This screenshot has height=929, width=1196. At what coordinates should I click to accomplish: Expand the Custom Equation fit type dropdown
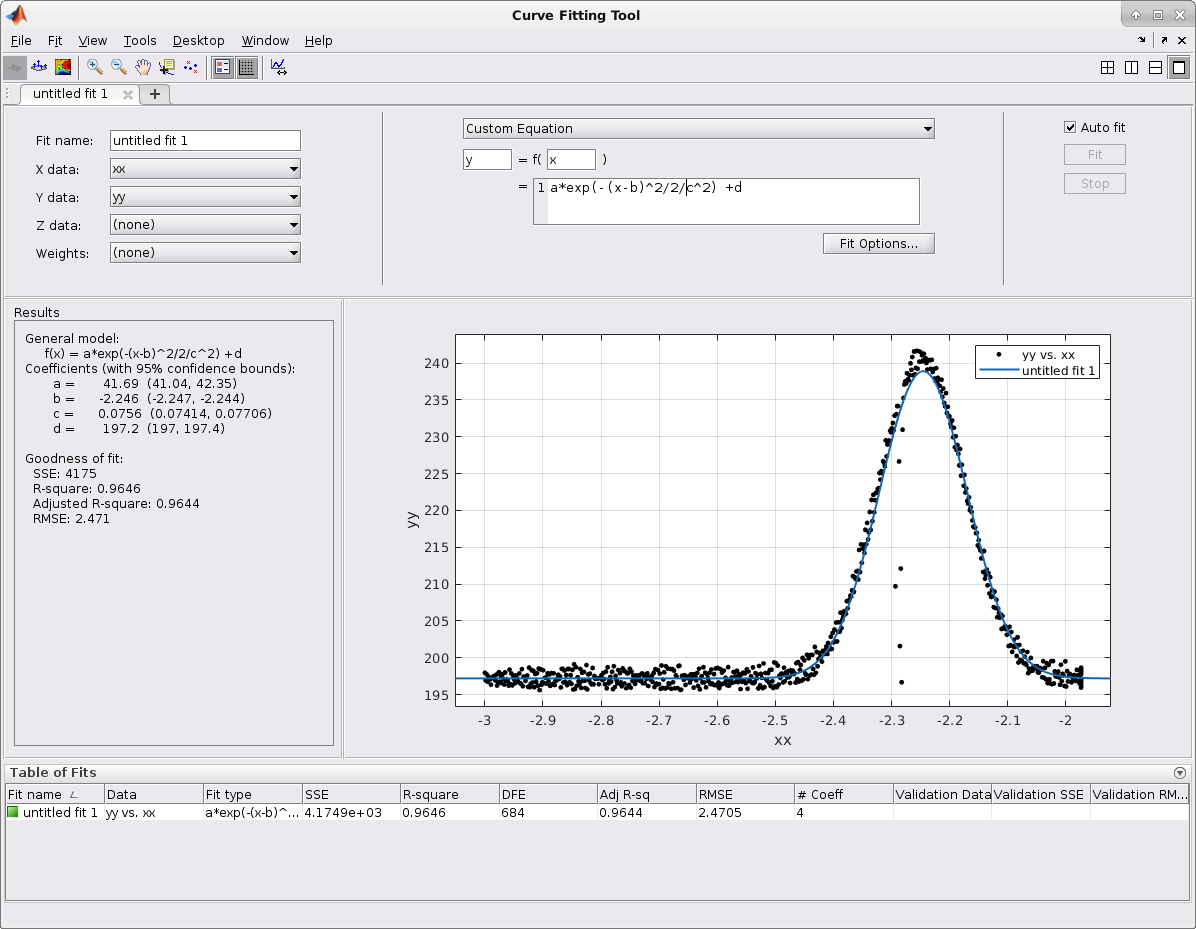point(698,129)
